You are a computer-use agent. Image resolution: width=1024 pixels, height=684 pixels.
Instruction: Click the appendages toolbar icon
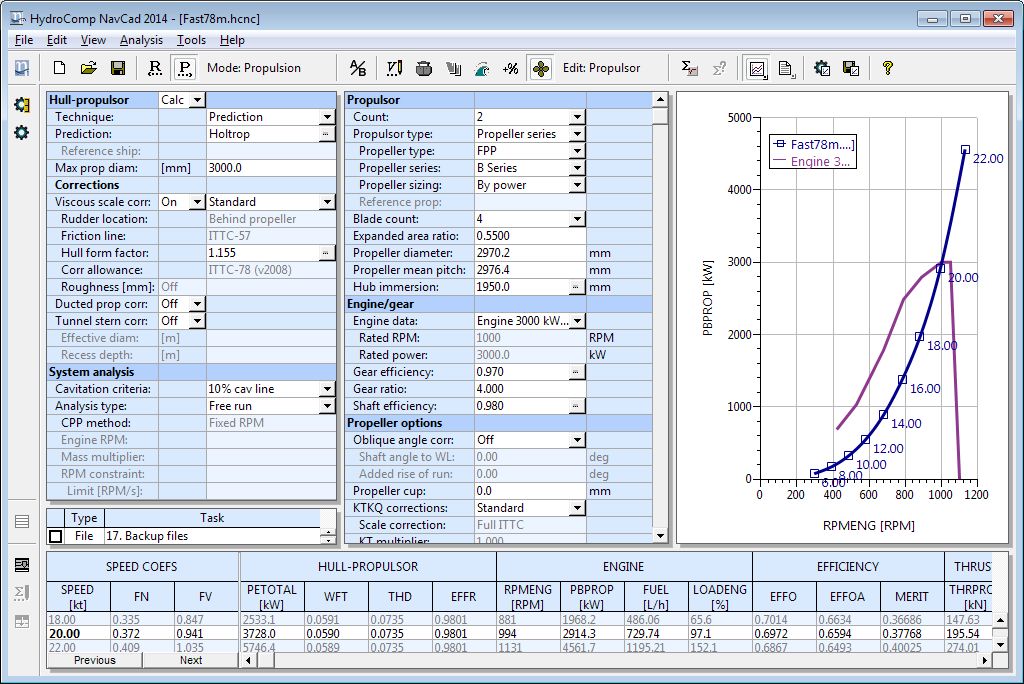pyautogui.click(x=453, y=68)
